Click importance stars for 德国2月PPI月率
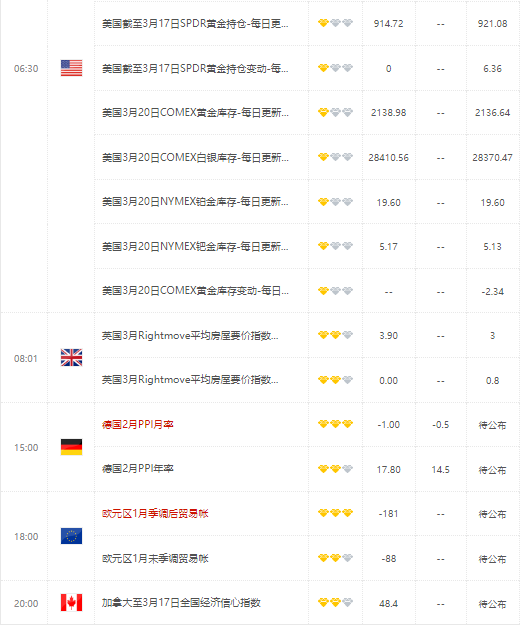Screen dimensions: 520x626 pyautogui.click(x=335, y=424)
